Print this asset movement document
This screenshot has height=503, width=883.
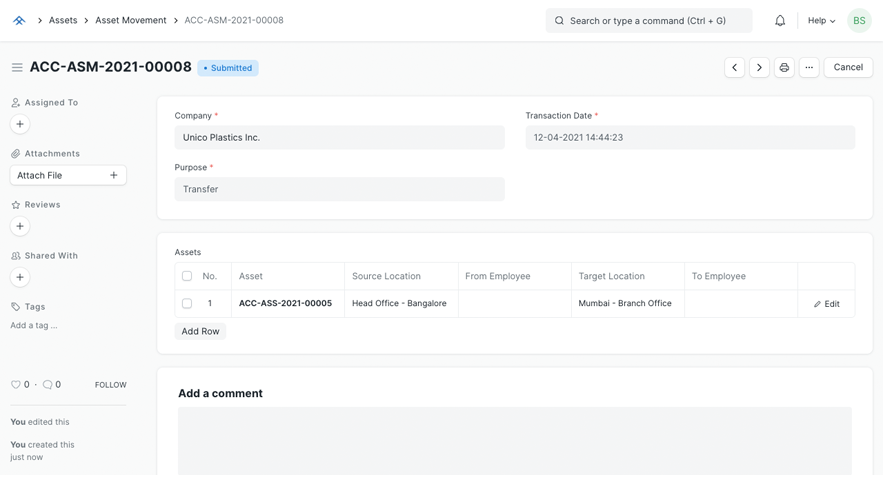[784, 68]
